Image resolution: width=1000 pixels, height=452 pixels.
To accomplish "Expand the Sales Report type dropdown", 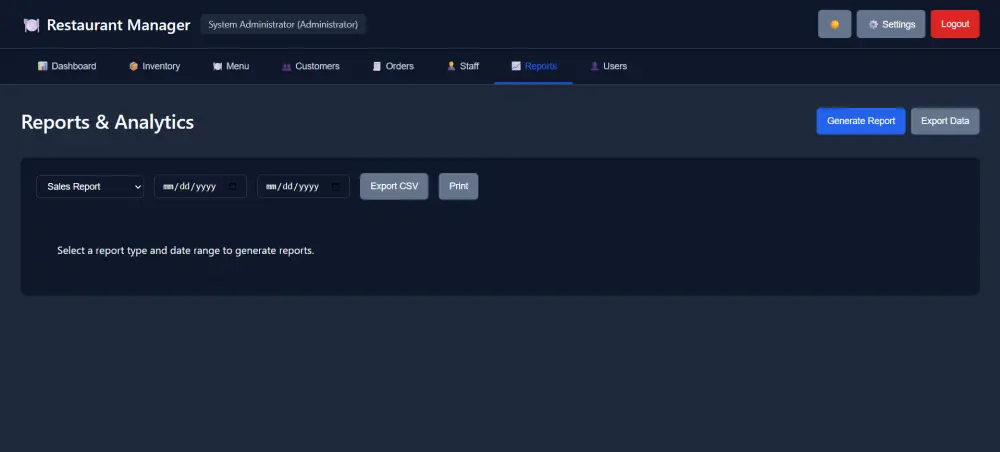I will [x=90, y=187].
